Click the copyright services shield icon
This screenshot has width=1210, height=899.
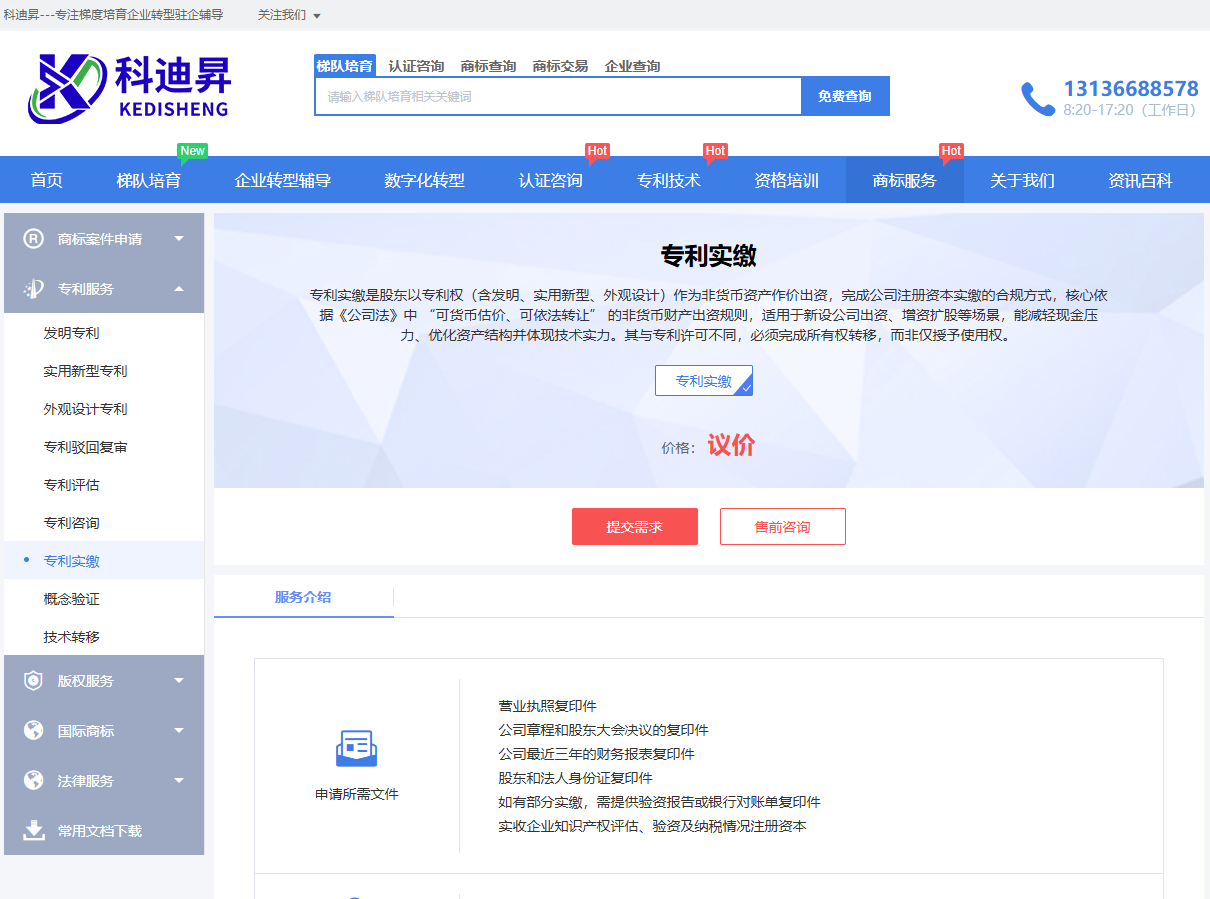tap(34, 681)
